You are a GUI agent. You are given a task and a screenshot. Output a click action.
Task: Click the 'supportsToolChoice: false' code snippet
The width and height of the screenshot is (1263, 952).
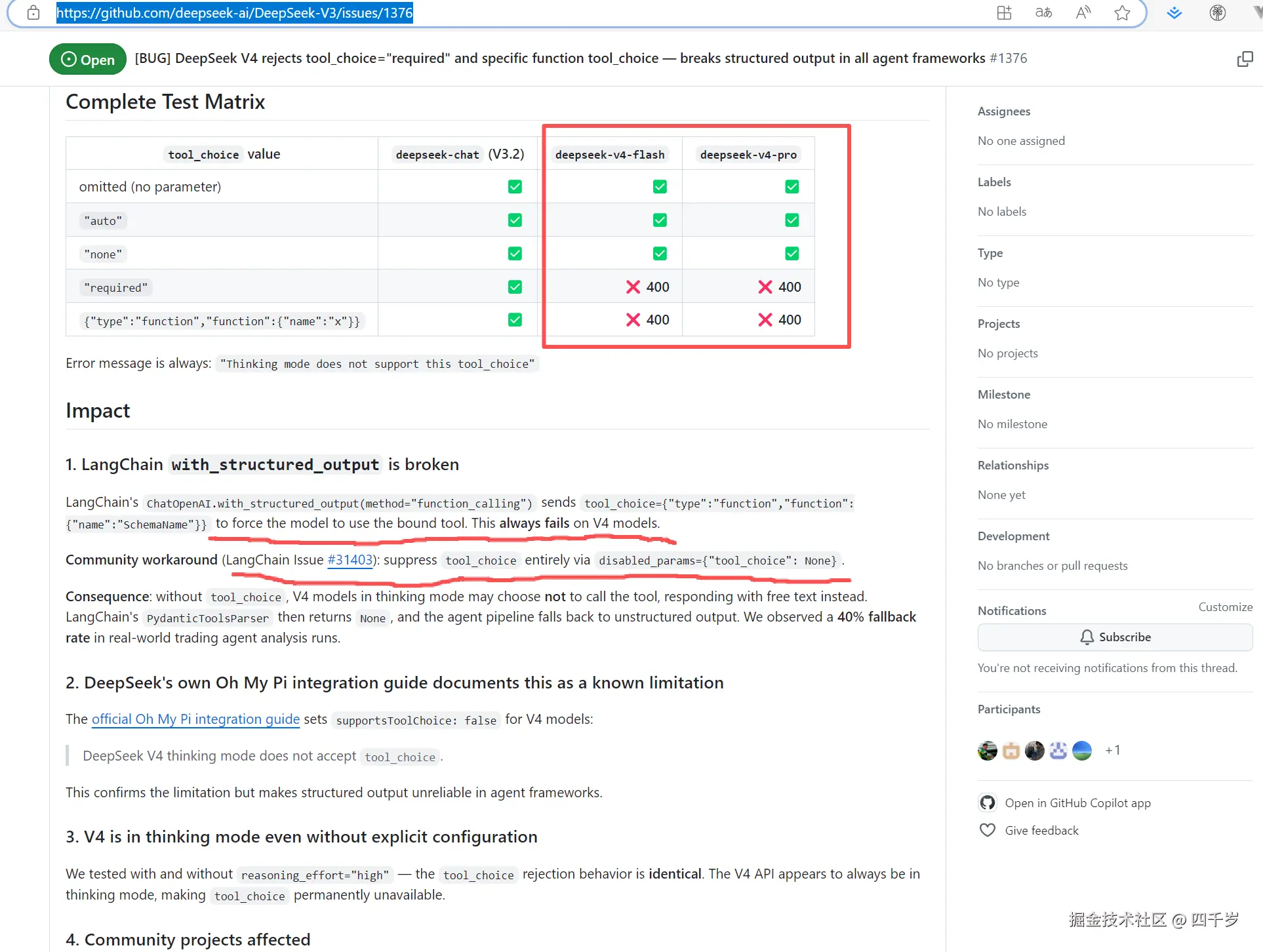416,720
